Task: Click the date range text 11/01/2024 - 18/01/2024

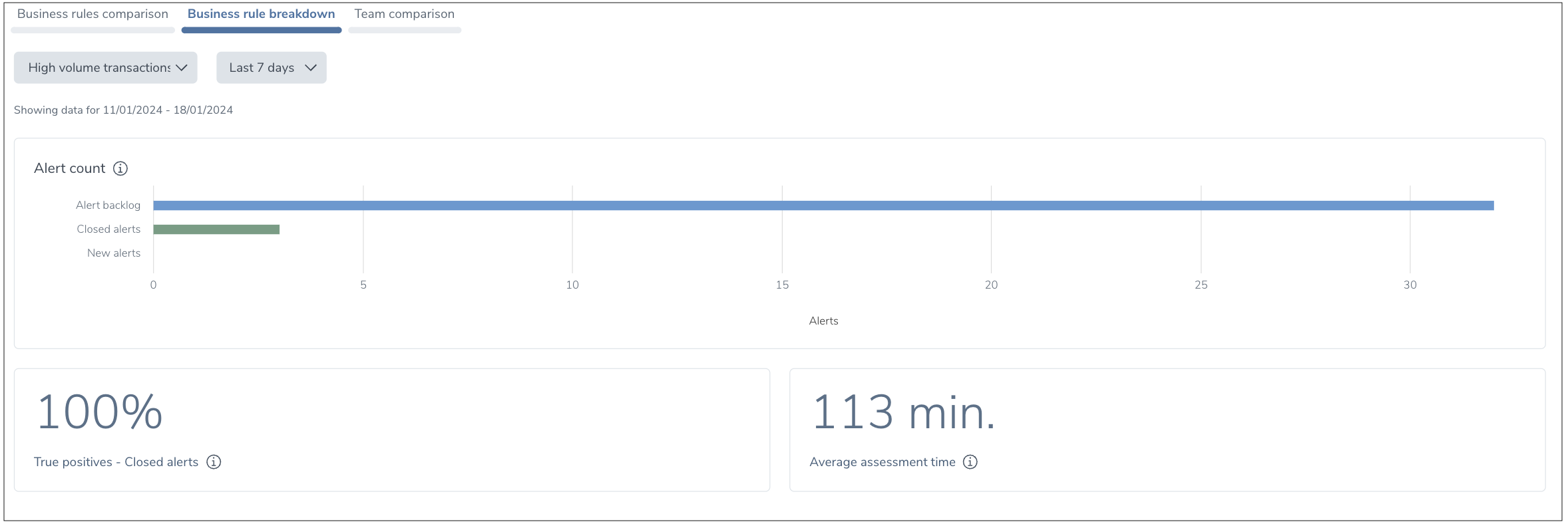Action: point(168,110)
